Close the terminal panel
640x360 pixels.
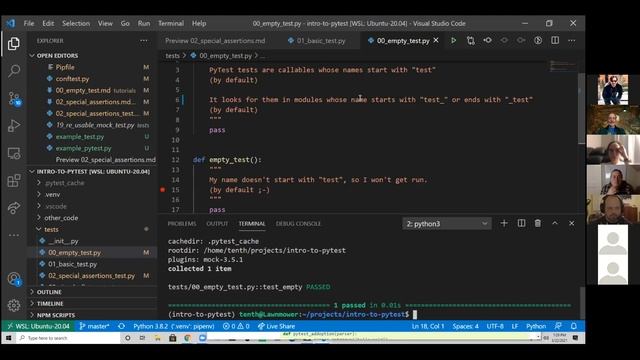pos(571,223)
